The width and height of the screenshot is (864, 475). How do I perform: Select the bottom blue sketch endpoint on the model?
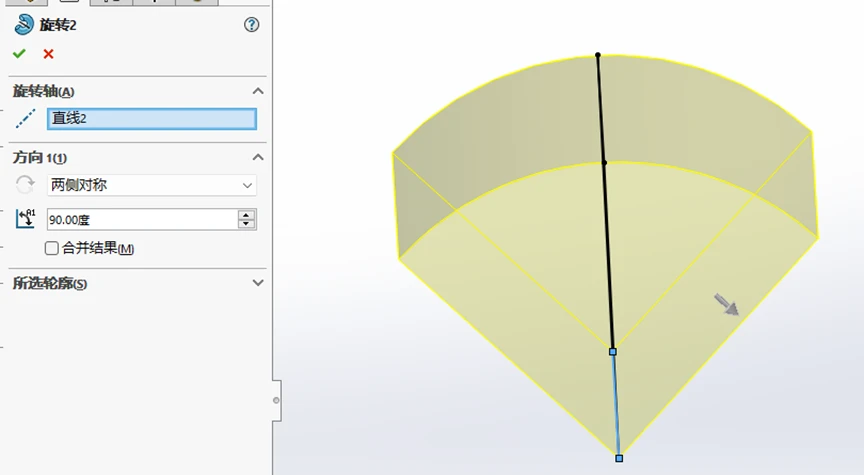tap(619, 458)
